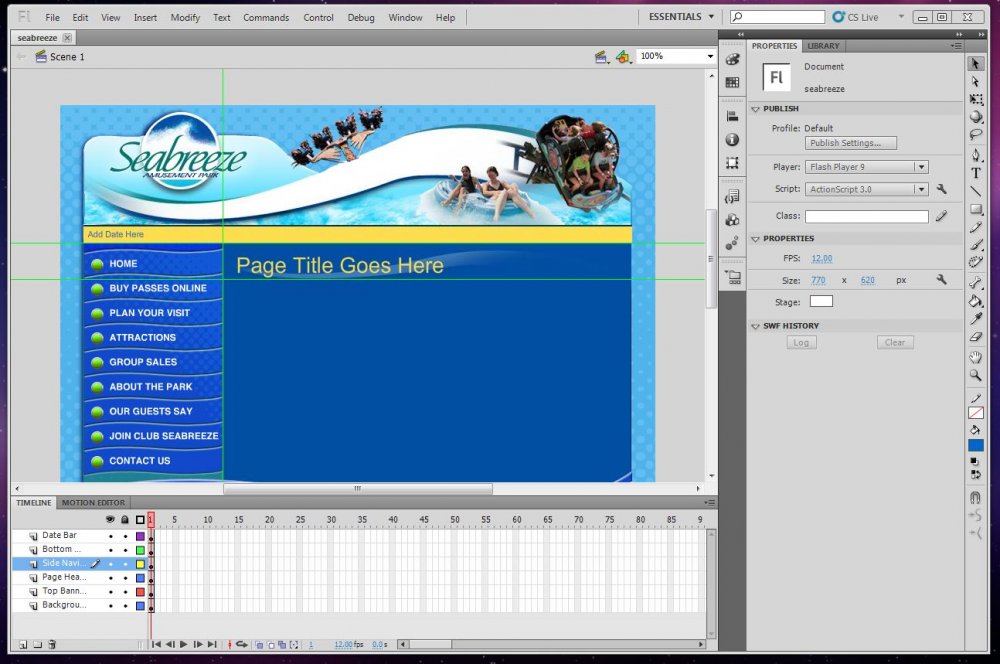Switch to the Motion Editor tab
Image resolution: width=1000 pixels, height=664 pixels.
point(93,503)
